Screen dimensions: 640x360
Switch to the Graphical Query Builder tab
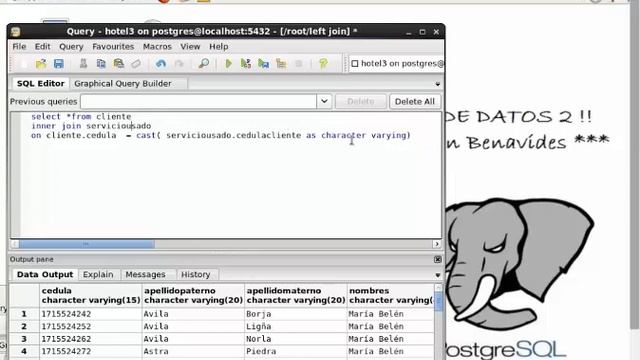[123, 83]
